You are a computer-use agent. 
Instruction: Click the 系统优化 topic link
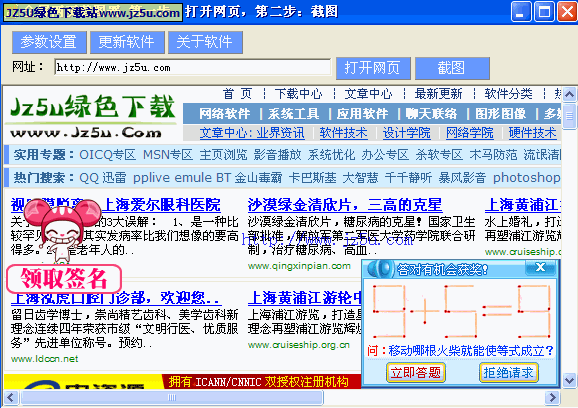click(x=331, y=155)
